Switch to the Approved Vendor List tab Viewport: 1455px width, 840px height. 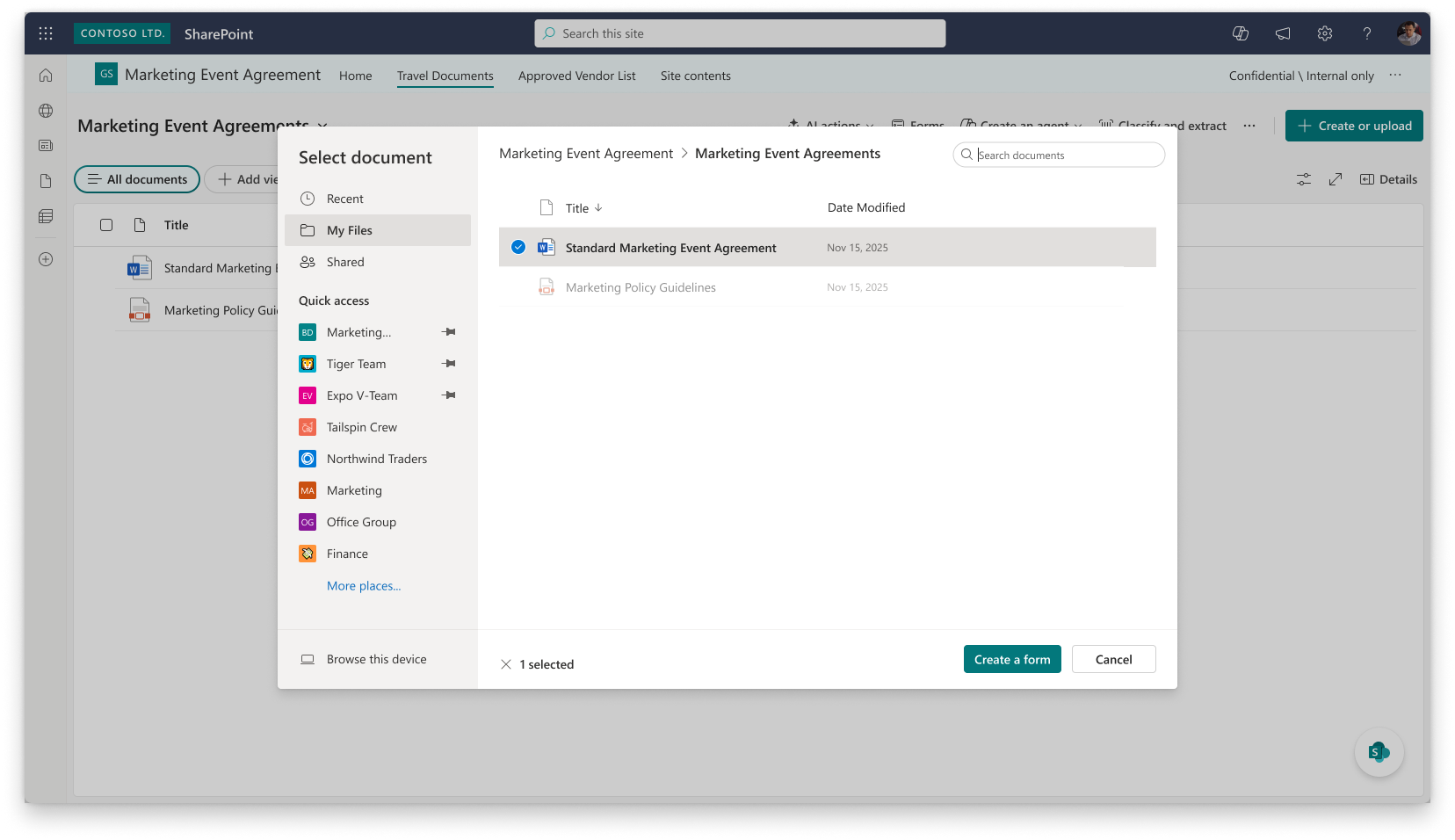(576, 76)
